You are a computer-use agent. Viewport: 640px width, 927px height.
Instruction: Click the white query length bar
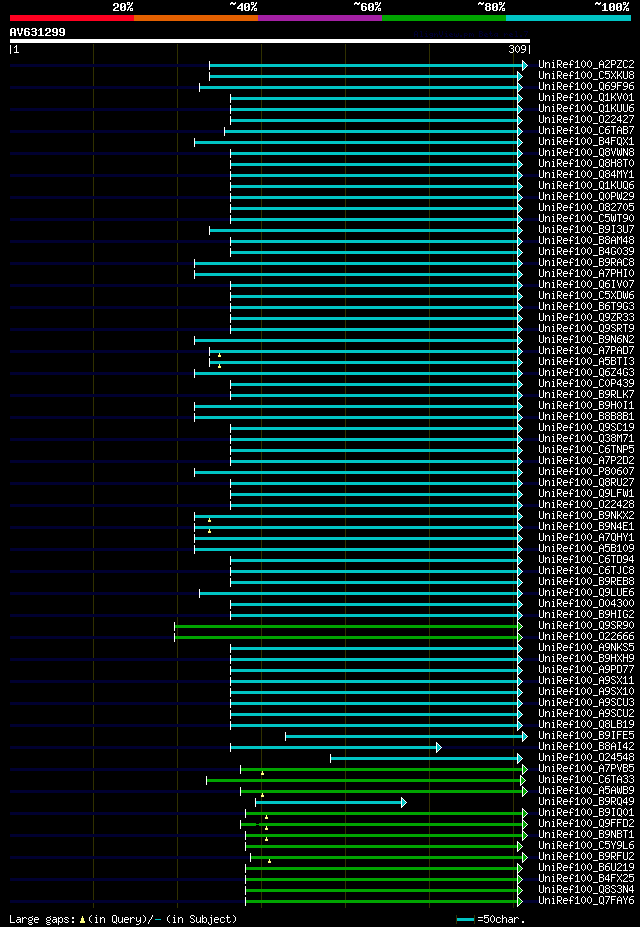tap(269, 41)
